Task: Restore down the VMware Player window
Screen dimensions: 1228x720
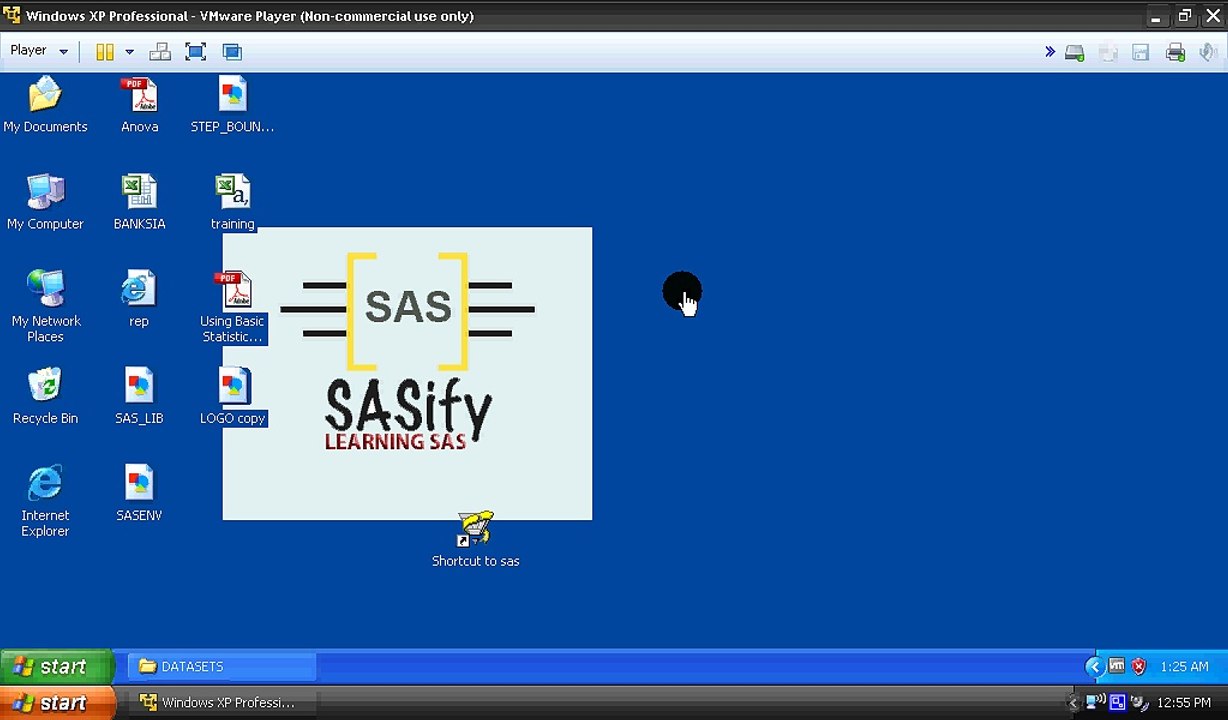Action: (x=1184, y=16)
